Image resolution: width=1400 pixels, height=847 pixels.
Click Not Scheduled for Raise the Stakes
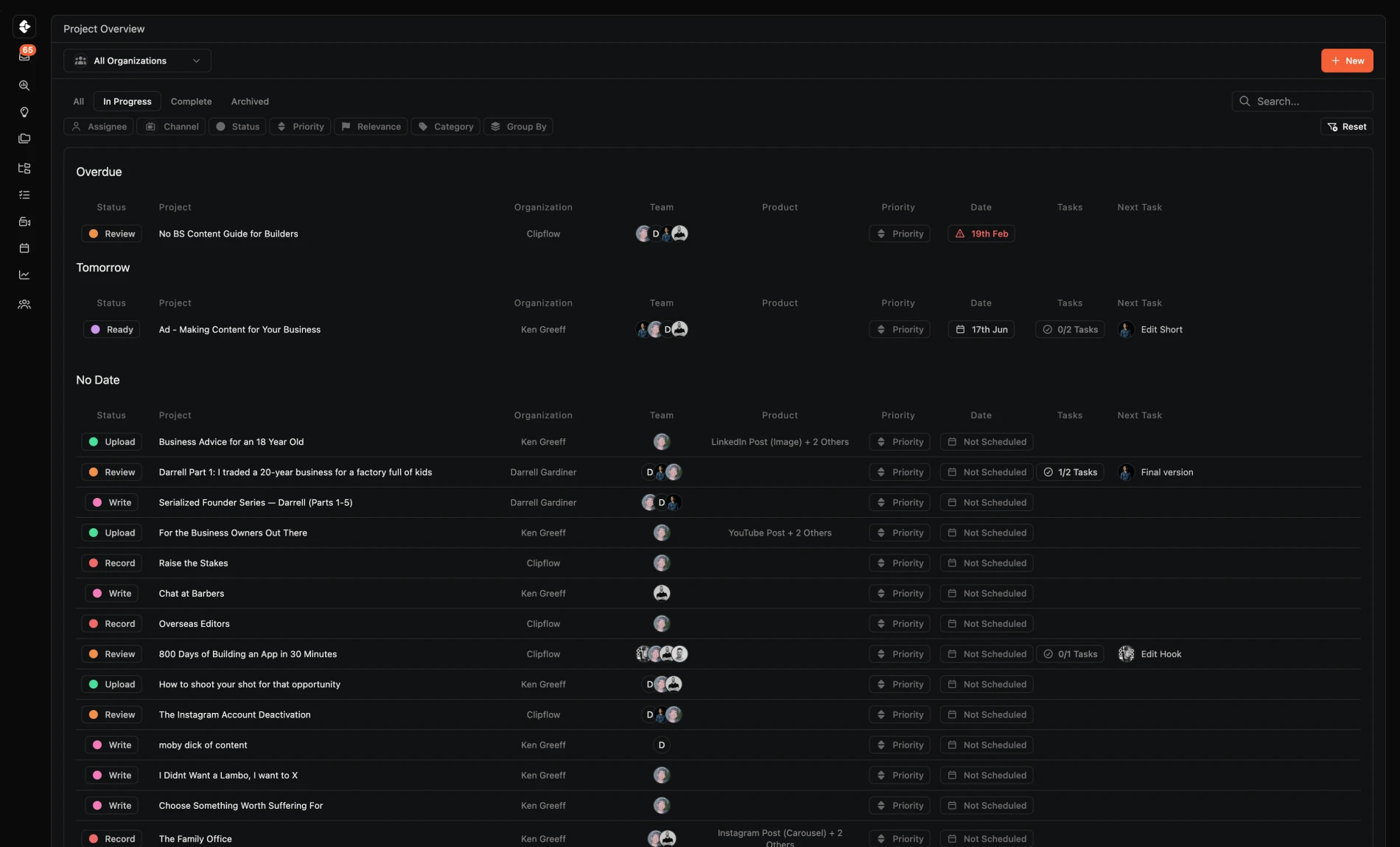[987, 563]
